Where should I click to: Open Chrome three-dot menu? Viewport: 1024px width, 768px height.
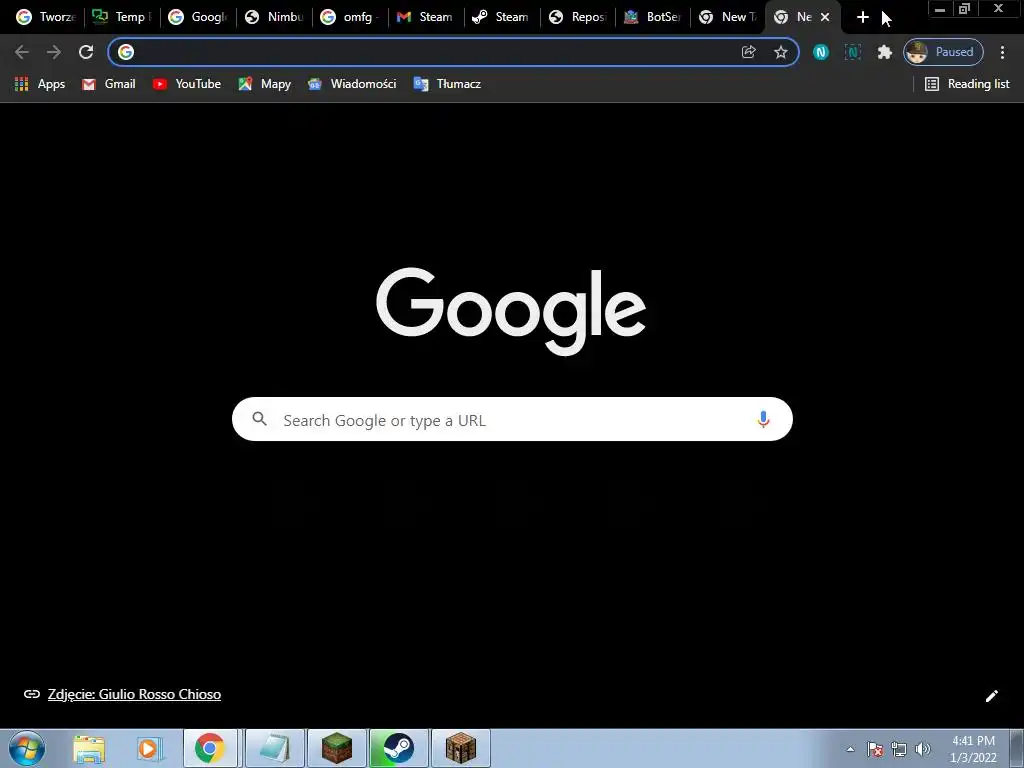click(x=1002, y=52)
